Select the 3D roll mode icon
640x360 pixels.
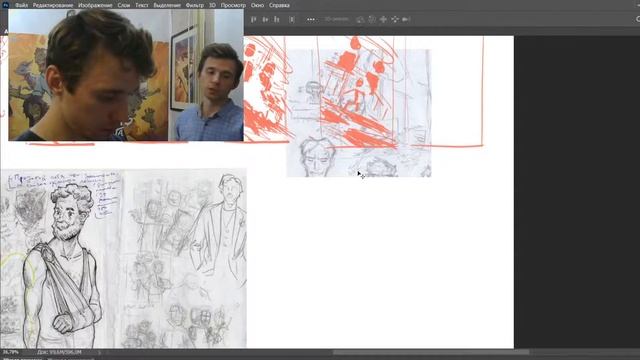pos(371,19)
